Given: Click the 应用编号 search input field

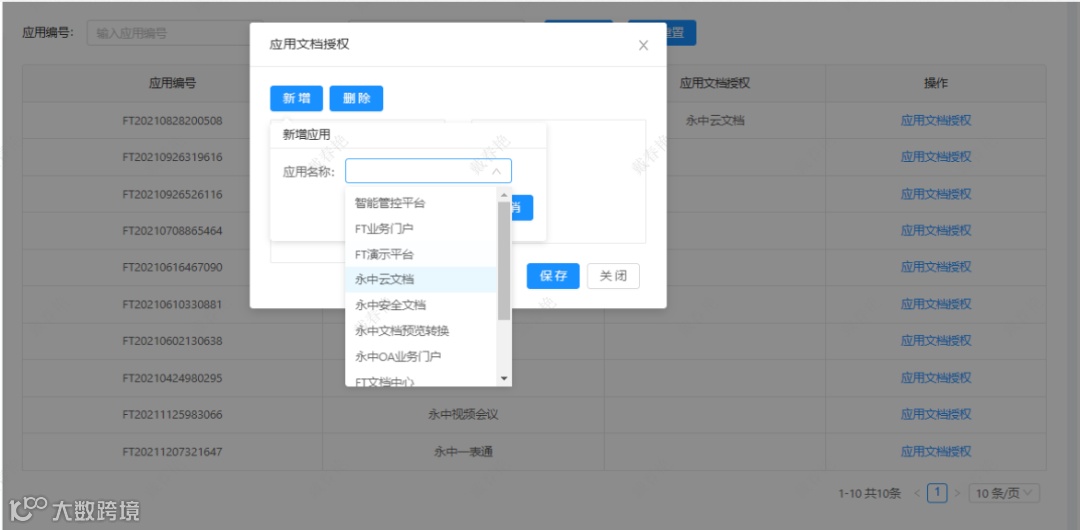Looking at the screenshot, I should (x=176, y=33).
